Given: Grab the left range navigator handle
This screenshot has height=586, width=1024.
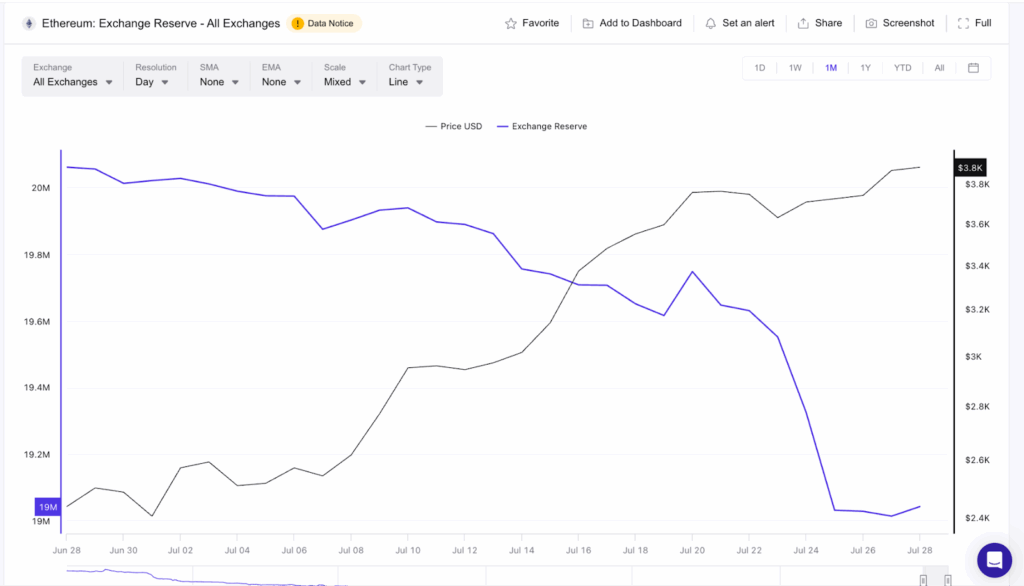Looking at the screenshot, I should (x=923, y=580).
